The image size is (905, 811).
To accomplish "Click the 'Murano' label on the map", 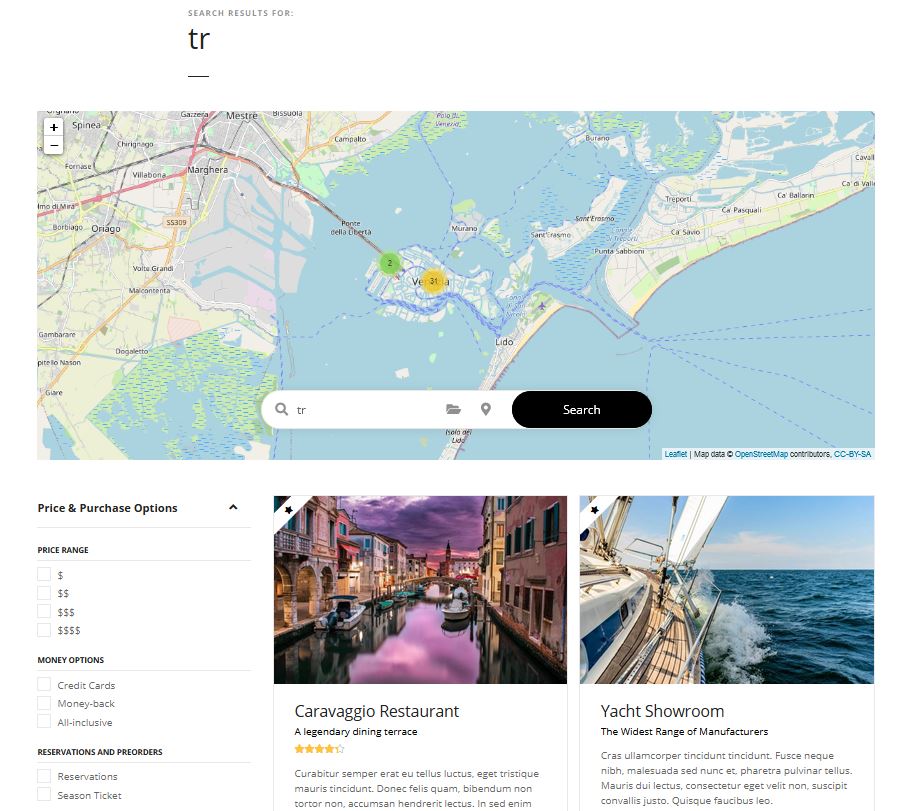I will (464, 229).
